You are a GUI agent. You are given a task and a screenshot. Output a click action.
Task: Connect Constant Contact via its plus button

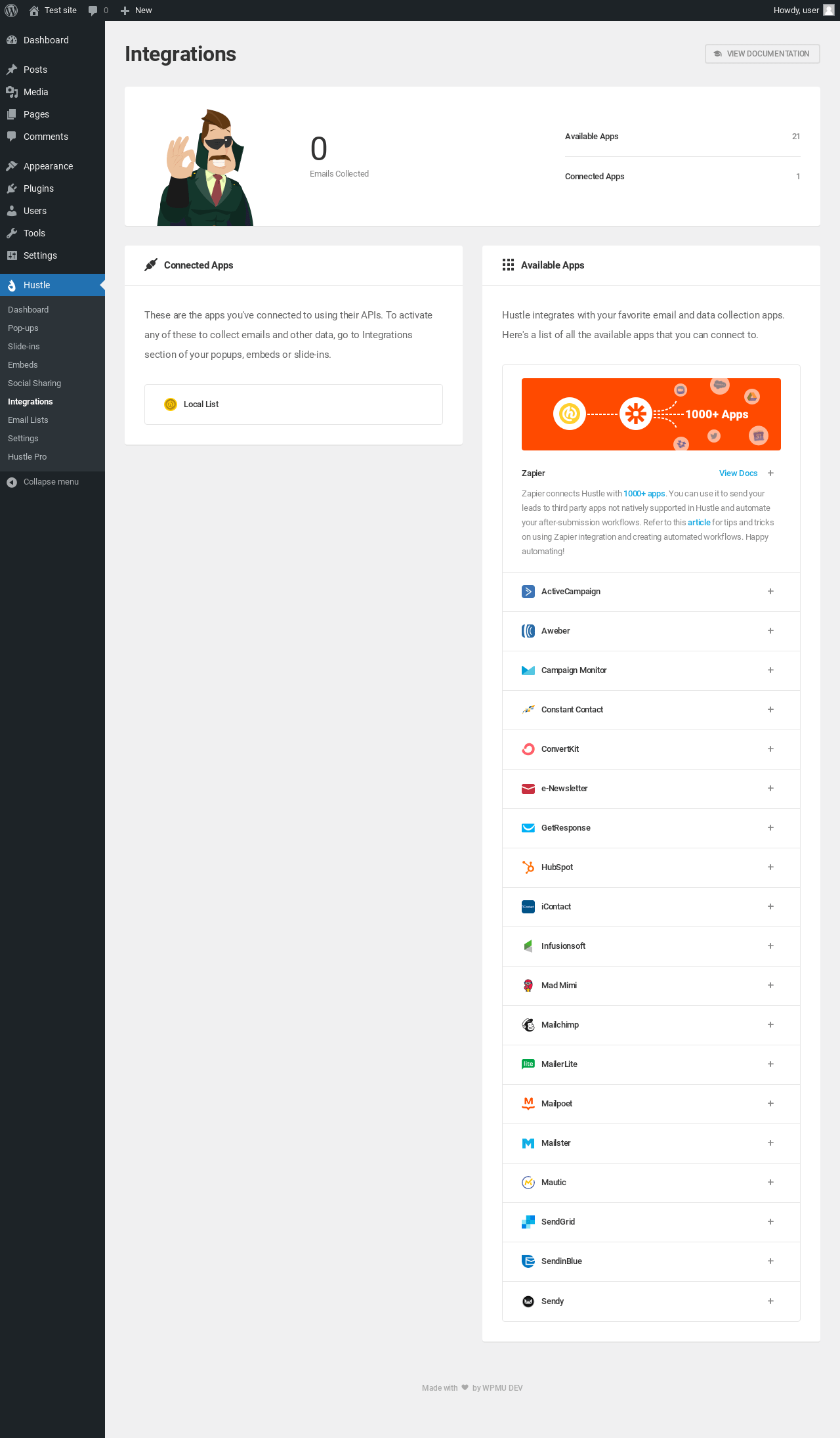coord(770,710)
